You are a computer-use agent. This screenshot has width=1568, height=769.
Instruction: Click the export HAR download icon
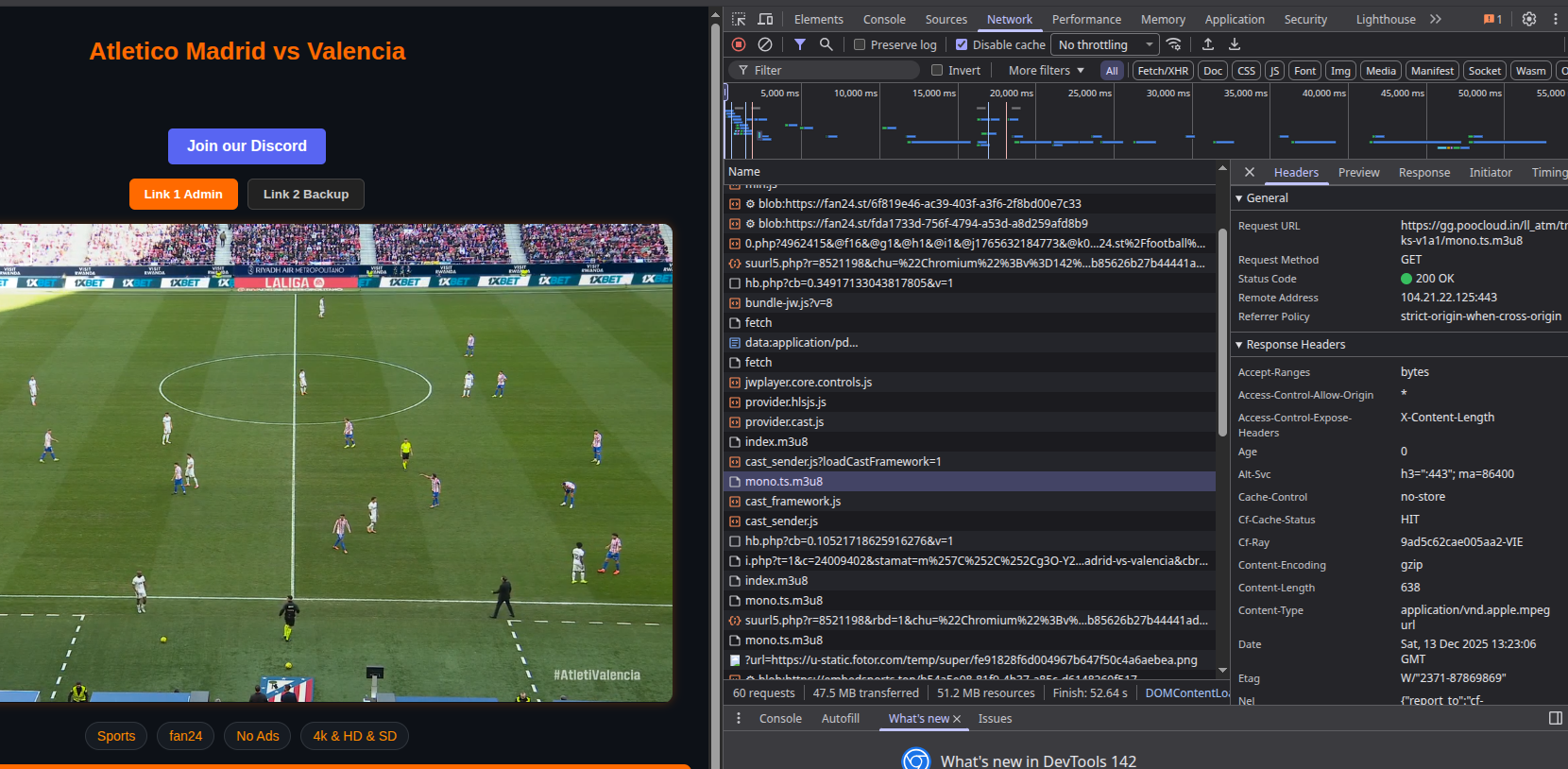(x=1235, y=44)
